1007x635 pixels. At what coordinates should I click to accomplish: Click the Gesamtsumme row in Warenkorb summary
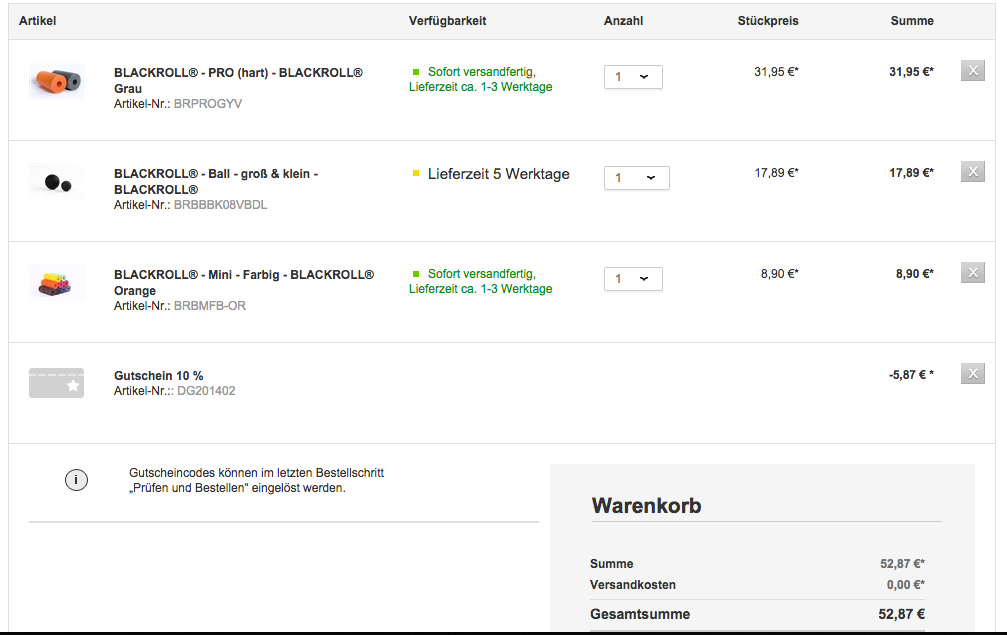tap(756, 614)
